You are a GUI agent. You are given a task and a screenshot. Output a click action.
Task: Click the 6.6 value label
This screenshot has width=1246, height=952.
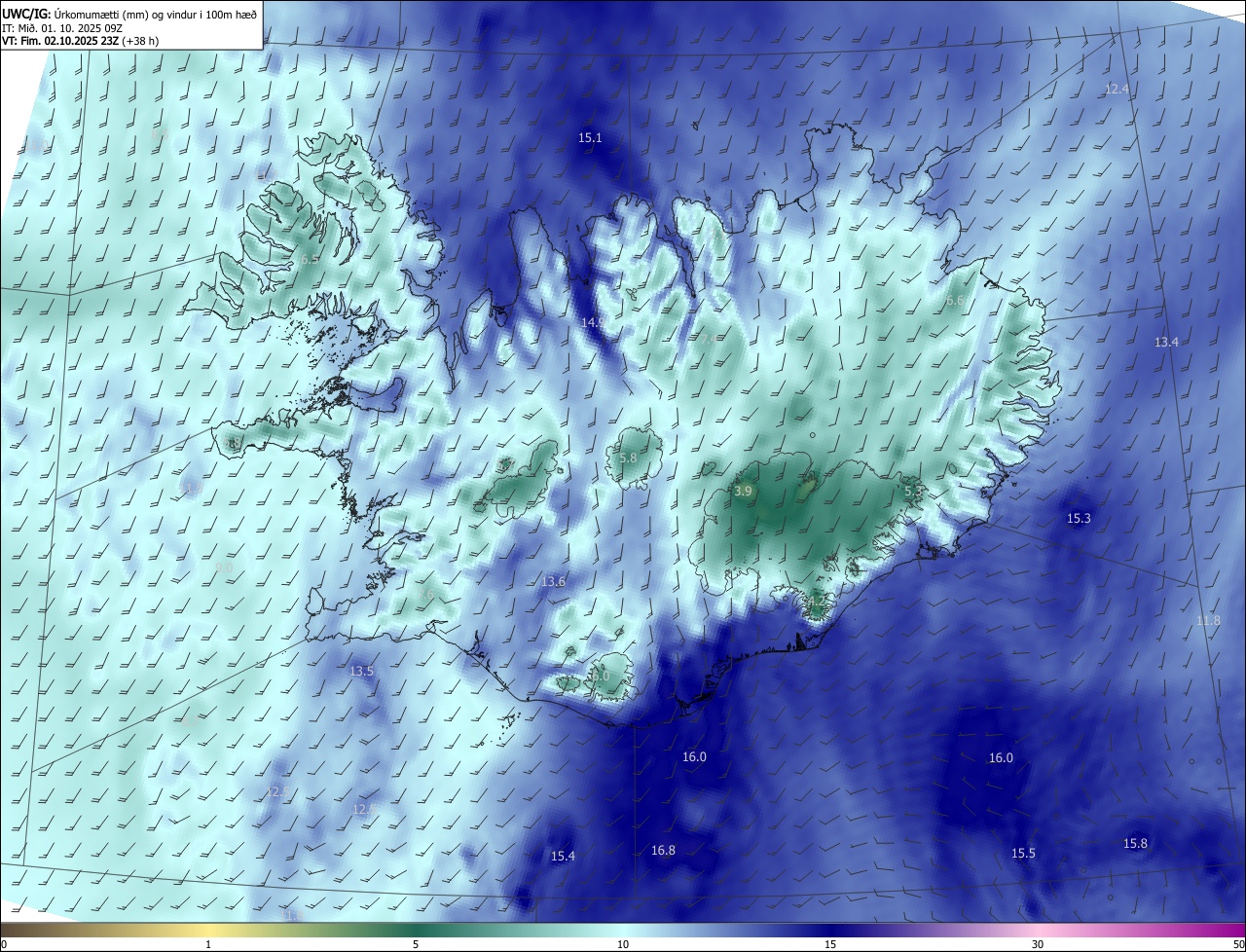pyautogui.click(x=955, y=301)
